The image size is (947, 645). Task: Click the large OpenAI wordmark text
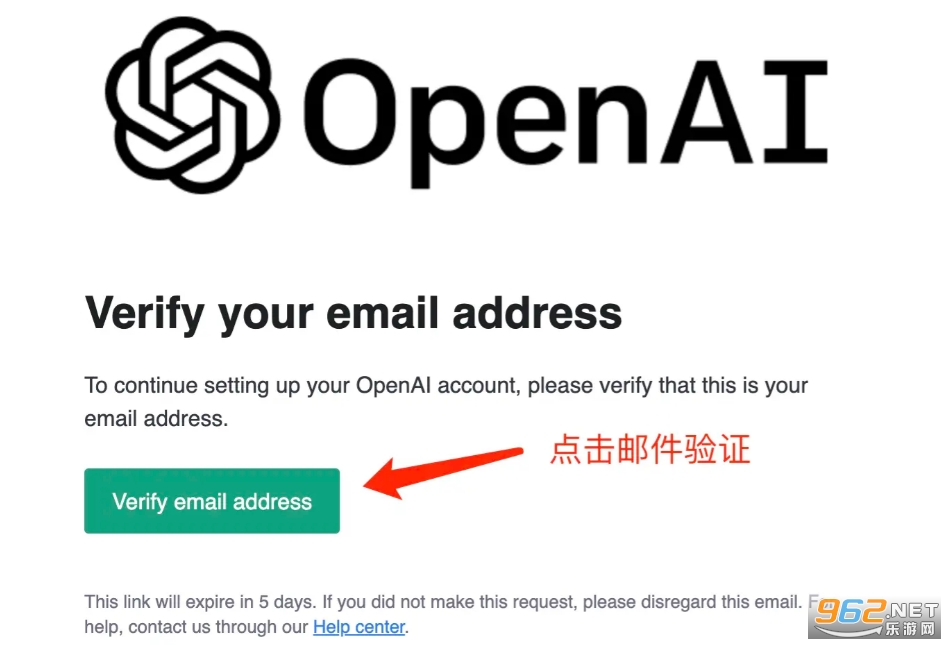[x=565, y=121]
